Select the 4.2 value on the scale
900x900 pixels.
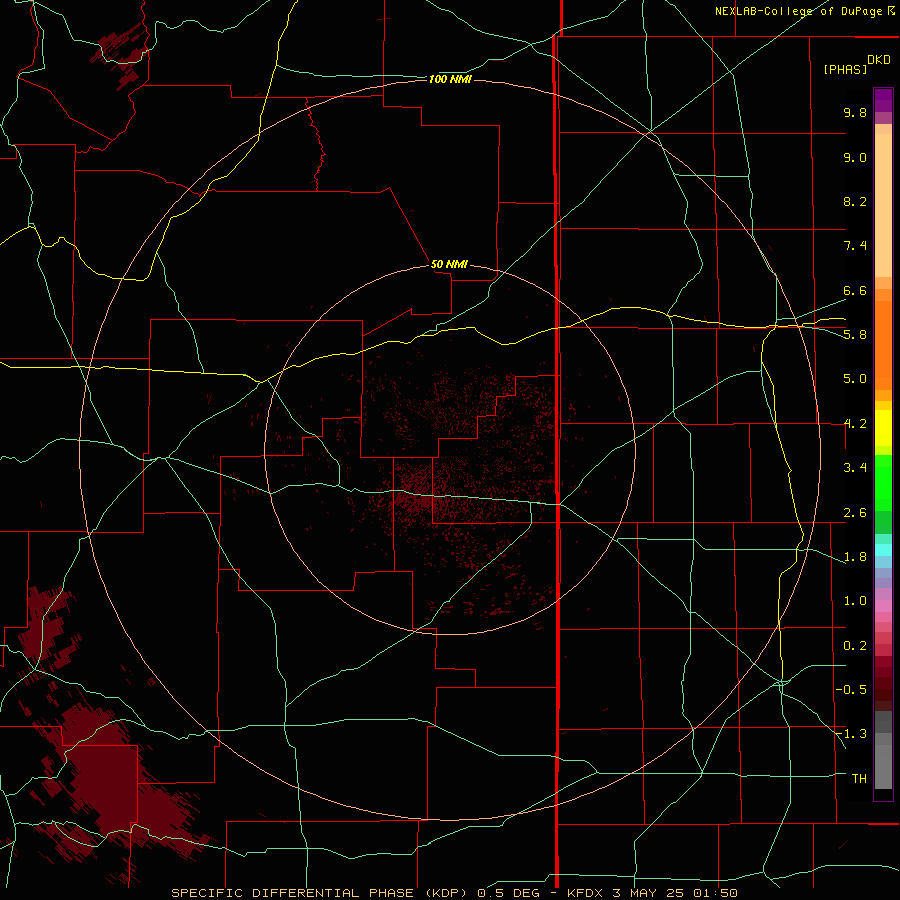(855, 424)
